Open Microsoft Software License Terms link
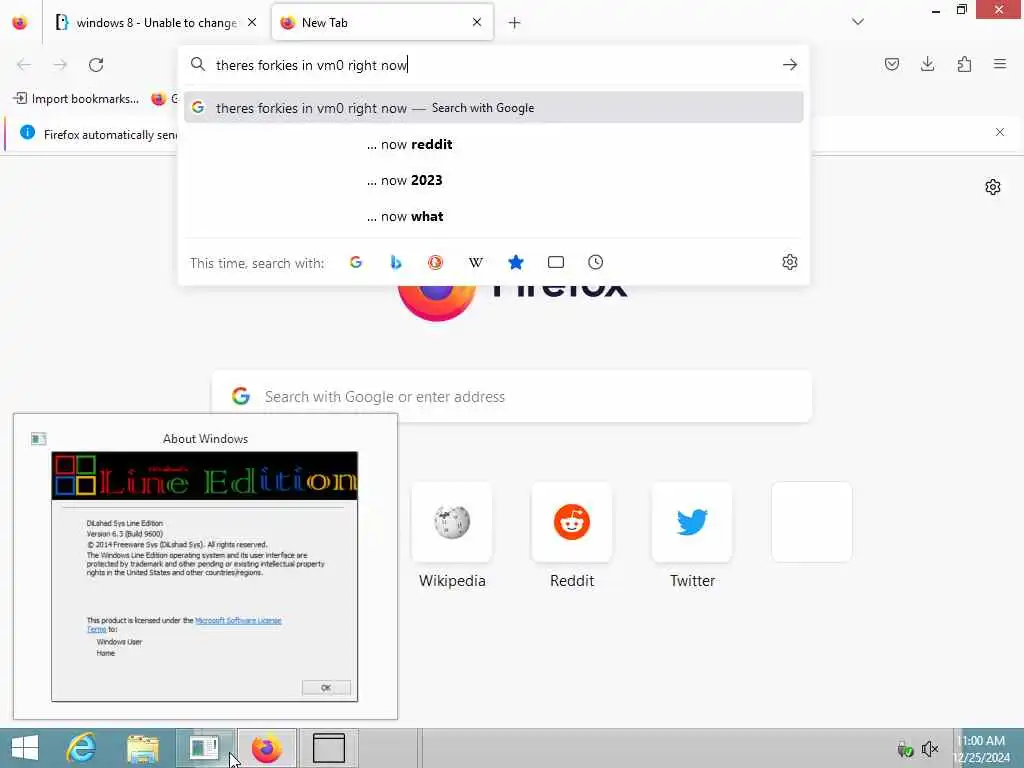This screenshot has width=1024, height=768. (x=238, y=620)
